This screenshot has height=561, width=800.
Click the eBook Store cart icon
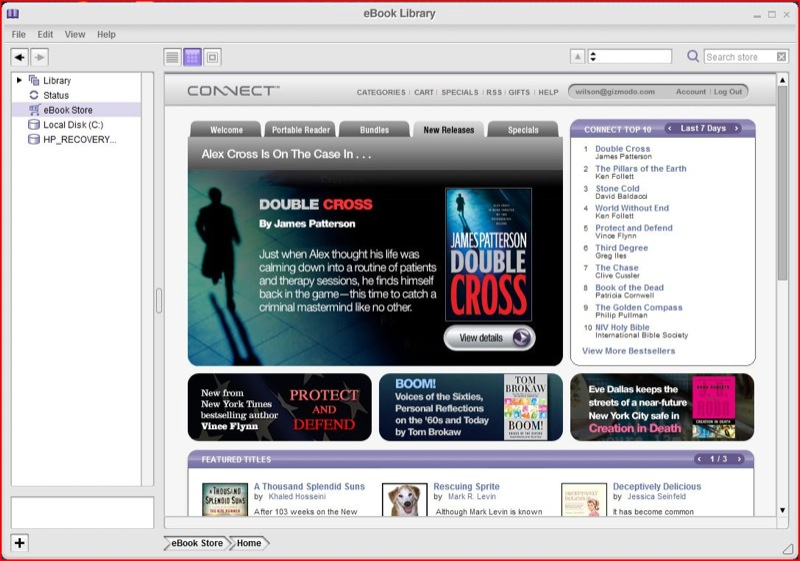coord(34,110)
